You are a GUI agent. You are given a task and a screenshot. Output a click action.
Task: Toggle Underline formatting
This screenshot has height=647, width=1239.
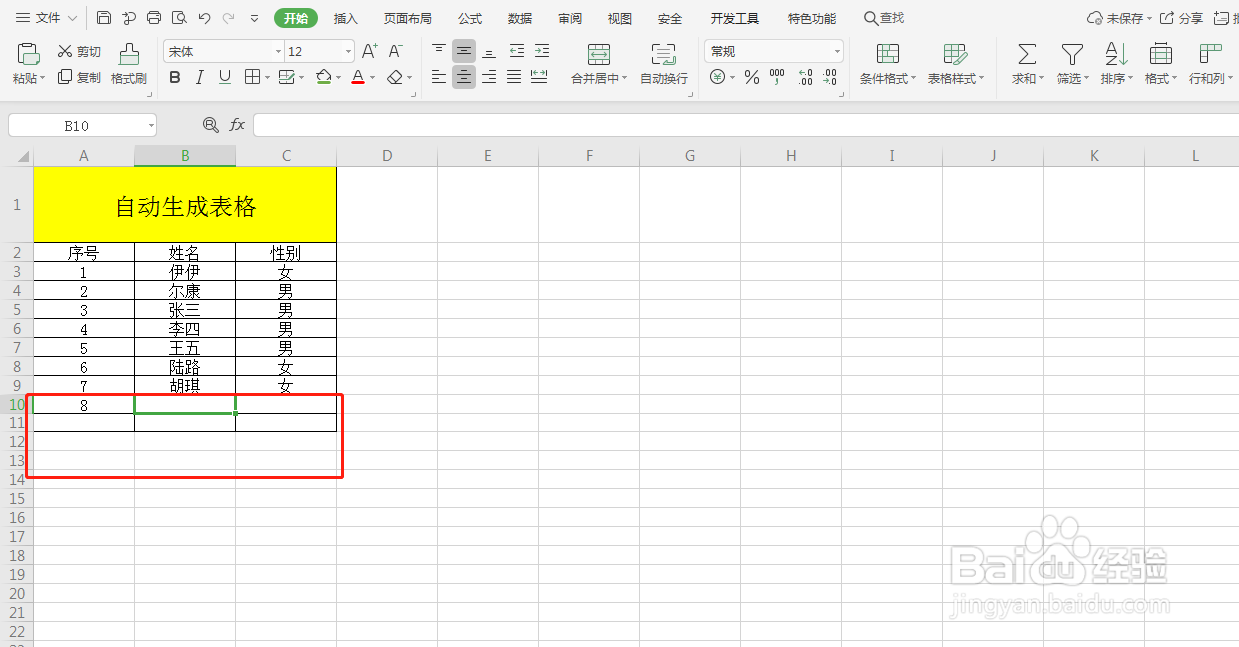(x=224, y=77)
